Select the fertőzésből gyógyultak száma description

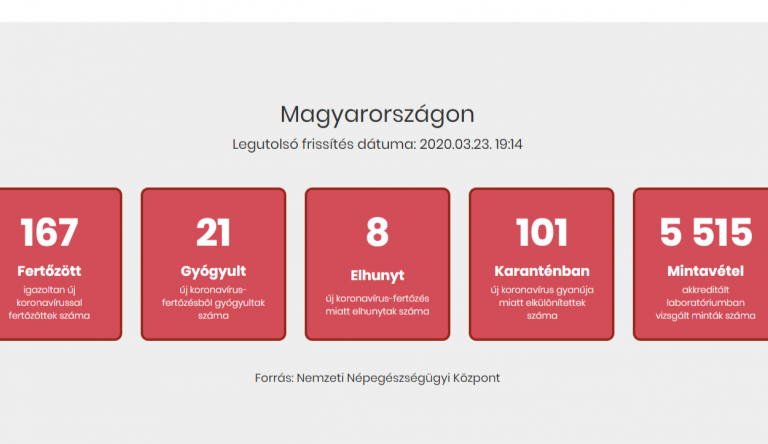[213, 303]
